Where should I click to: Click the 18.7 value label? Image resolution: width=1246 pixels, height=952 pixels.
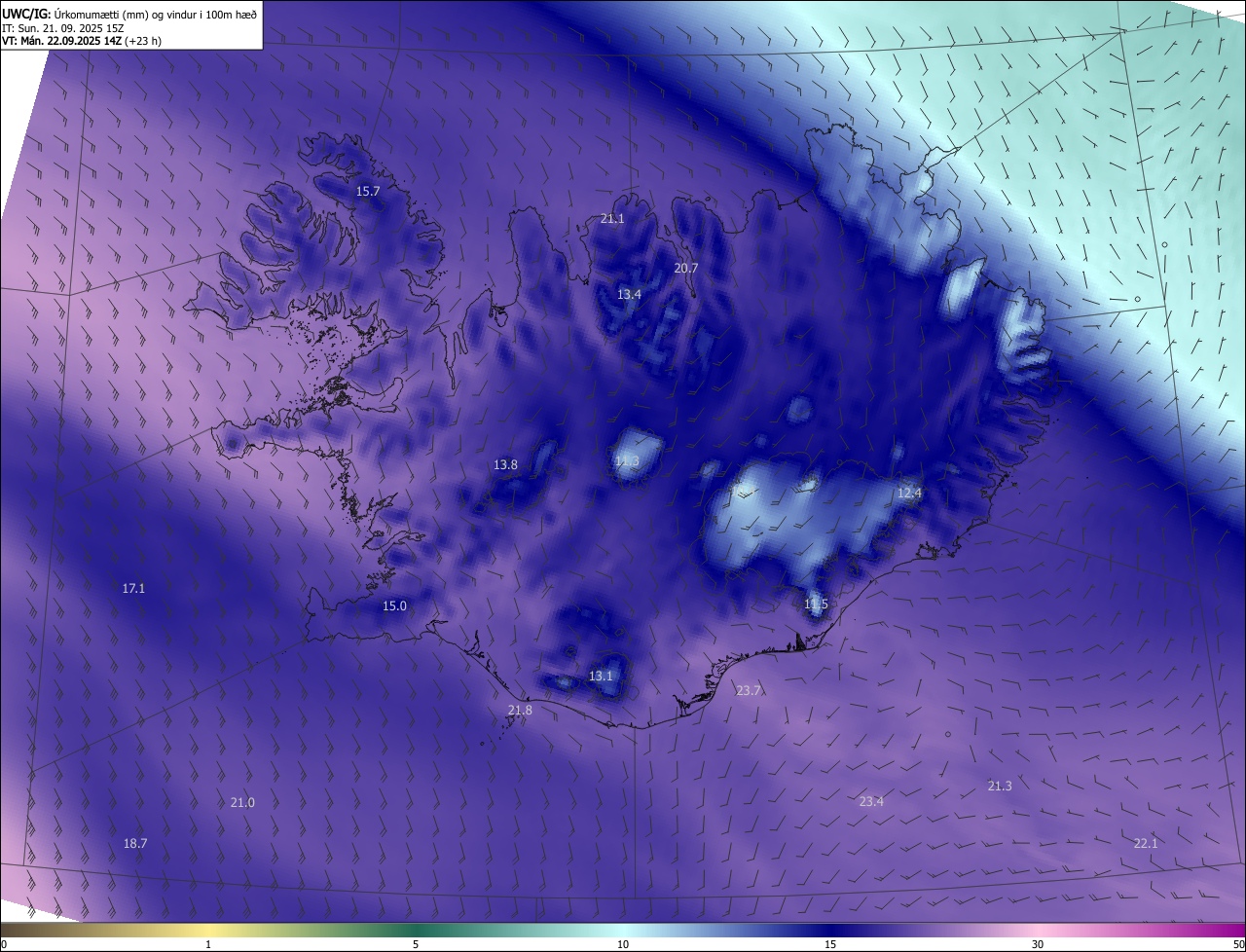coord(135,844)
